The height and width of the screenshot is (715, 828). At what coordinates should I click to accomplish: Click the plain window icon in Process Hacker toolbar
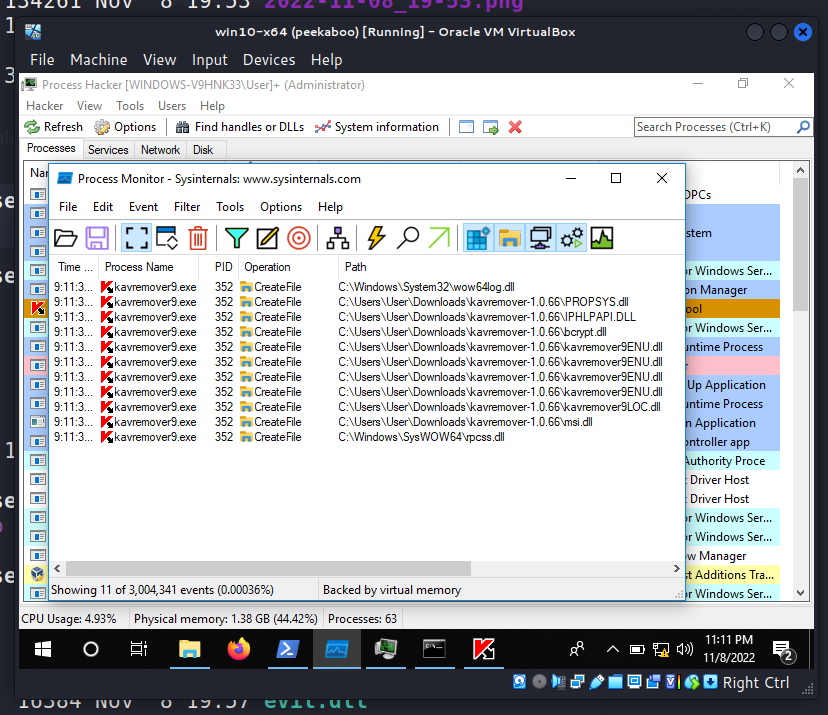[466, 127]
